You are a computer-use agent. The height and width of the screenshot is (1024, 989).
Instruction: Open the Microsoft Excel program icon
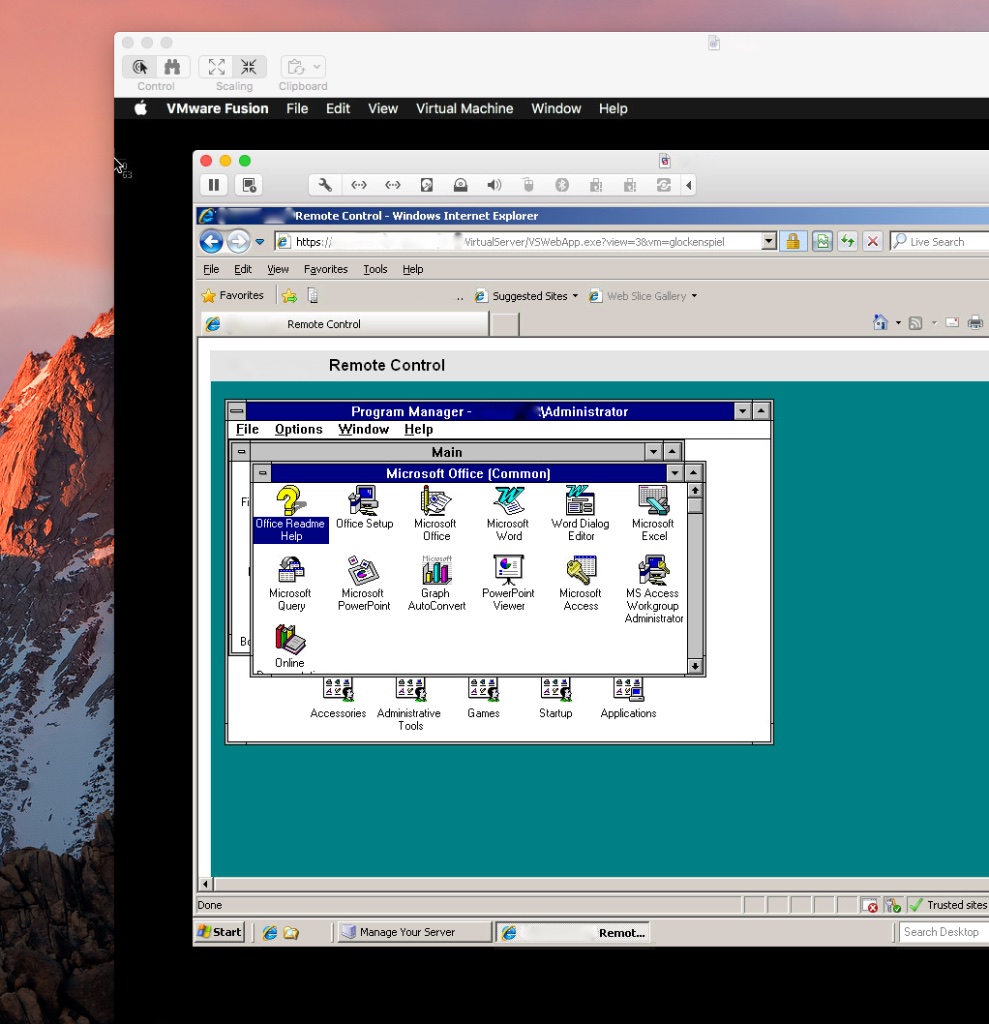(653, 501)
